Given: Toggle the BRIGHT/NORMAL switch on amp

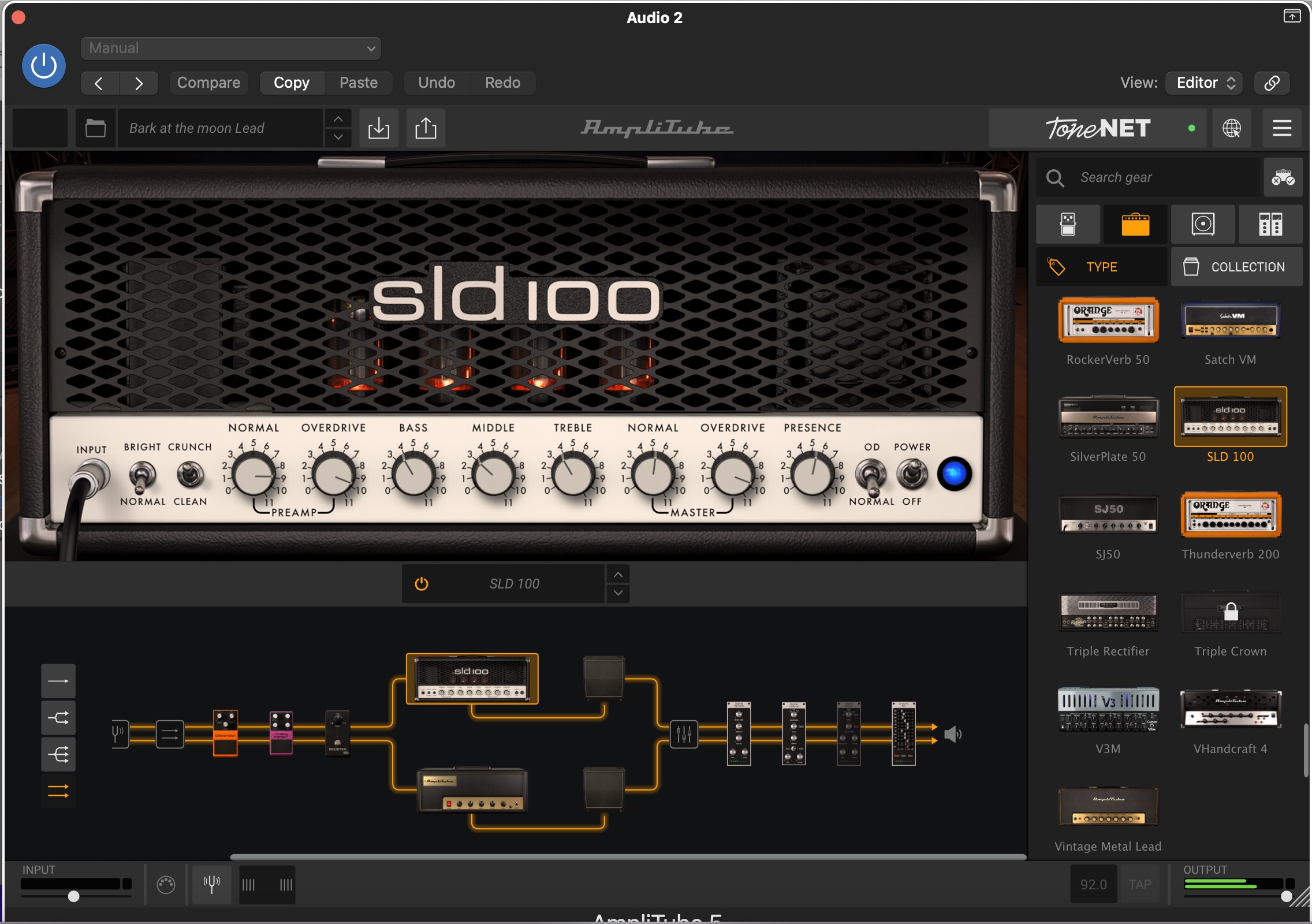Looking at the screenshot, I should coord(142,476).
